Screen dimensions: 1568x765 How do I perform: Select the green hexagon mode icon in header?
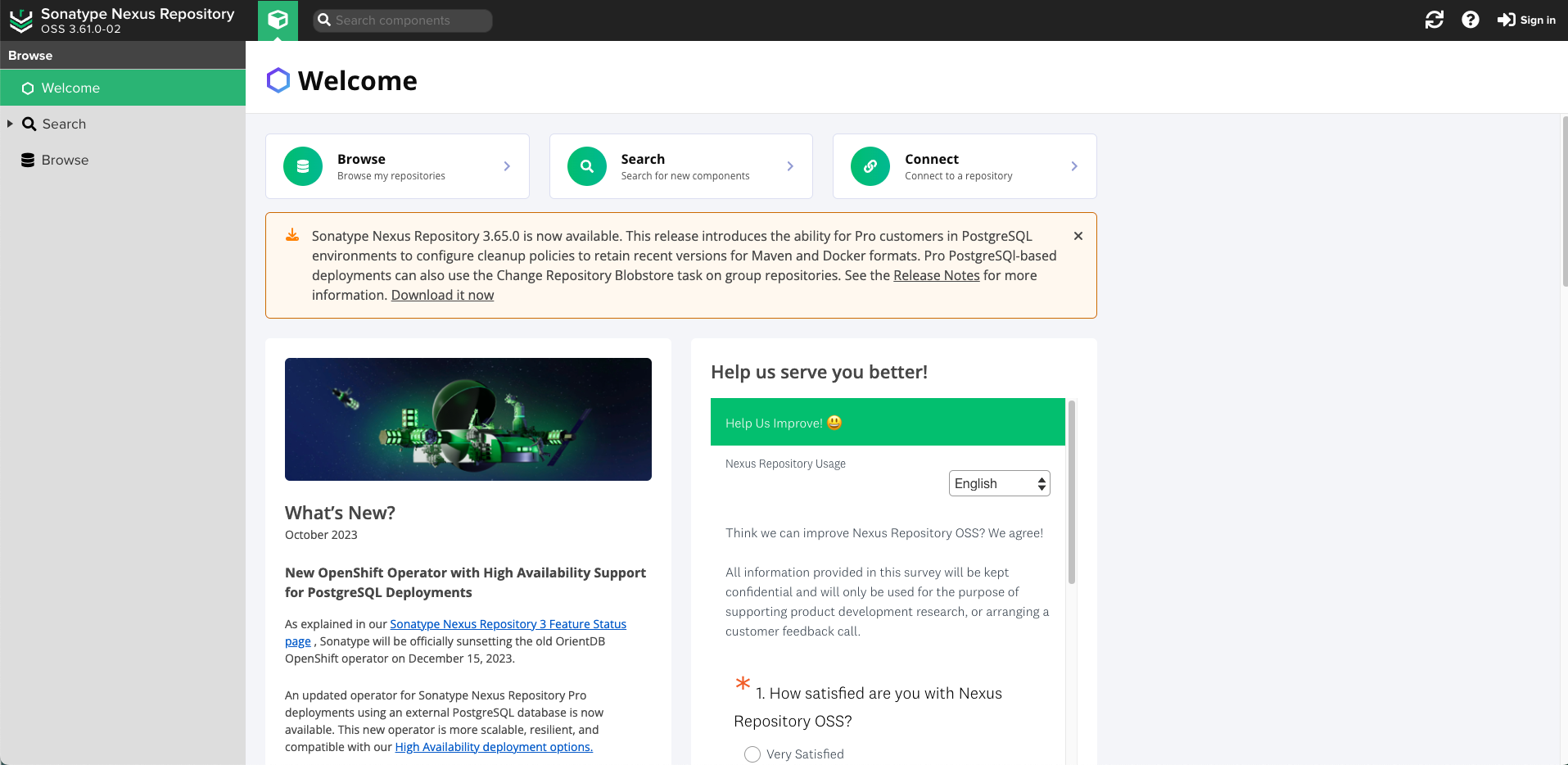point(278,20)
